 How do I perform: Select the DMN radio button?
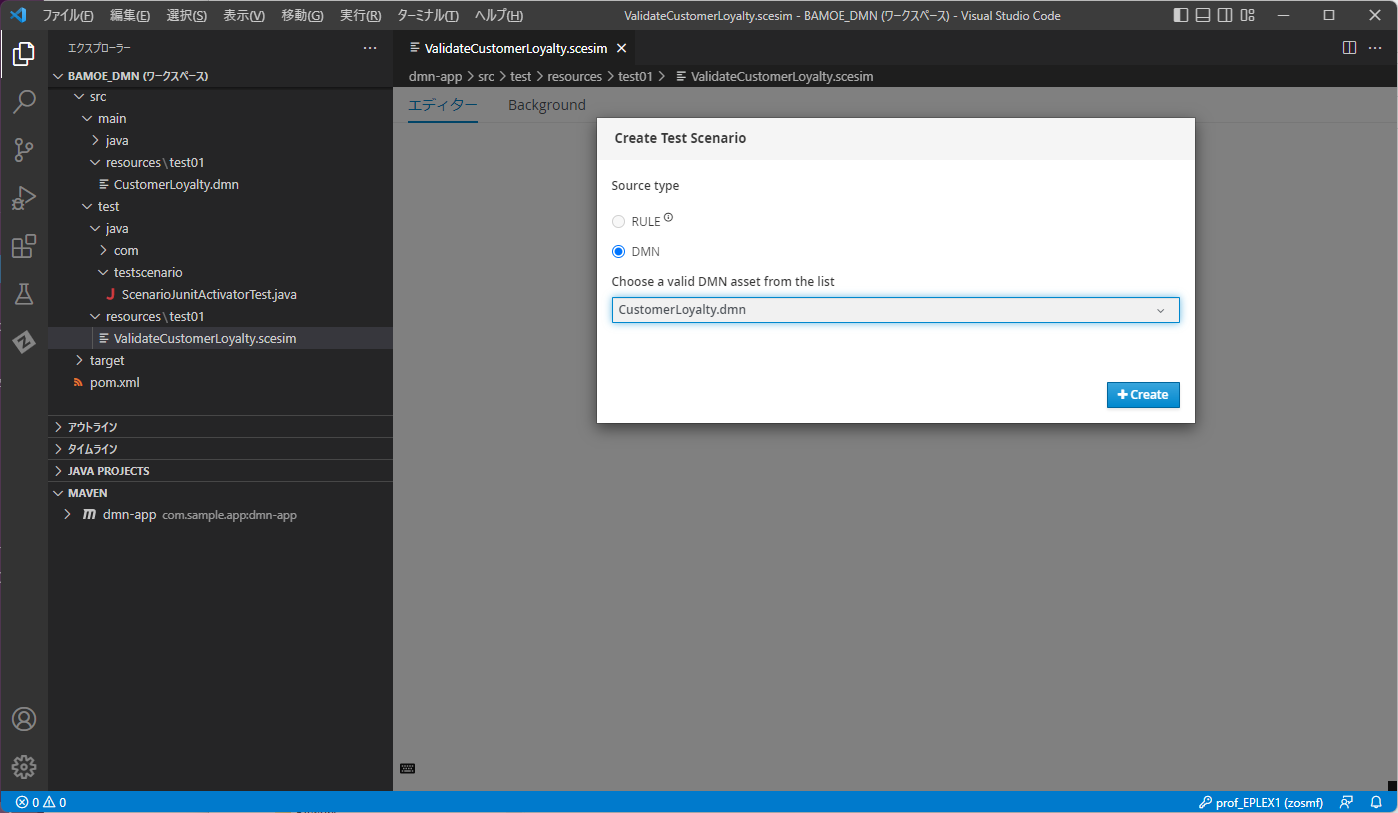pyautogui.click(x=618, y=251)
